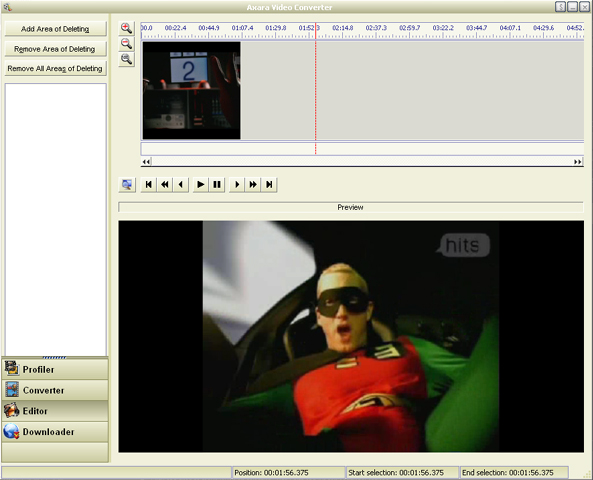Image resolution: width=593 pixels, height=480 pixels.
Task: Click Add Area of Deleting button
Action: [x=55, y=29]
